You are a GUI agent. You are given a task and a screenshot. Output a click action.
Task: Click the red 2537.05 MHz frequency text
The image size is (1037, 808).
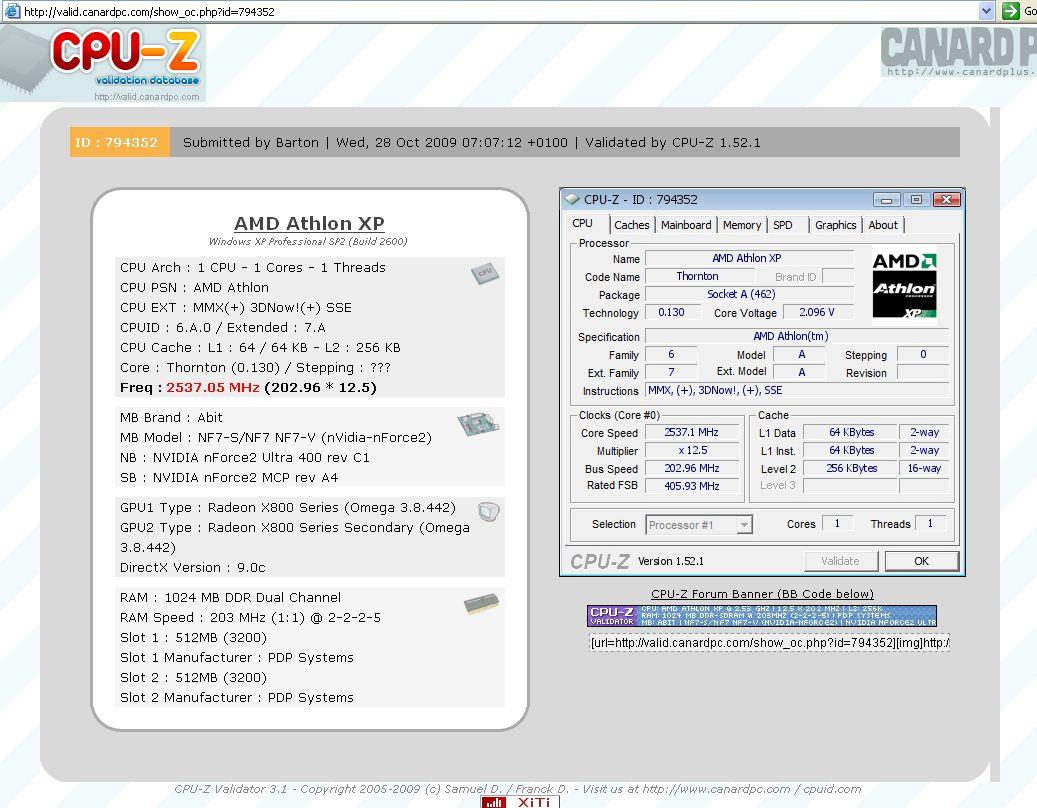[212, 387]
